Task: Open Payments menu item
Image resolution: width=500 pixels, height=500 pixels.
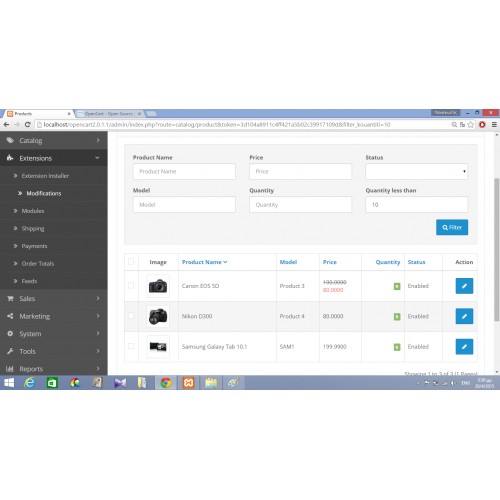Action: [x=34, y=246]
